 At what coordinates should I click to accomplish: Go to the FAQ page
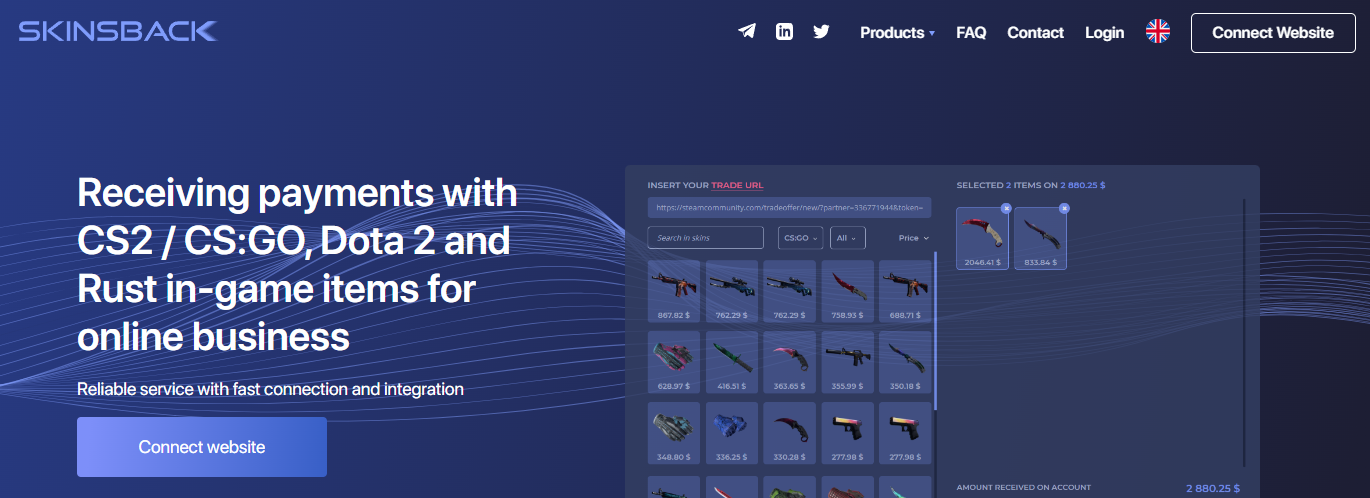coord(971,33)
